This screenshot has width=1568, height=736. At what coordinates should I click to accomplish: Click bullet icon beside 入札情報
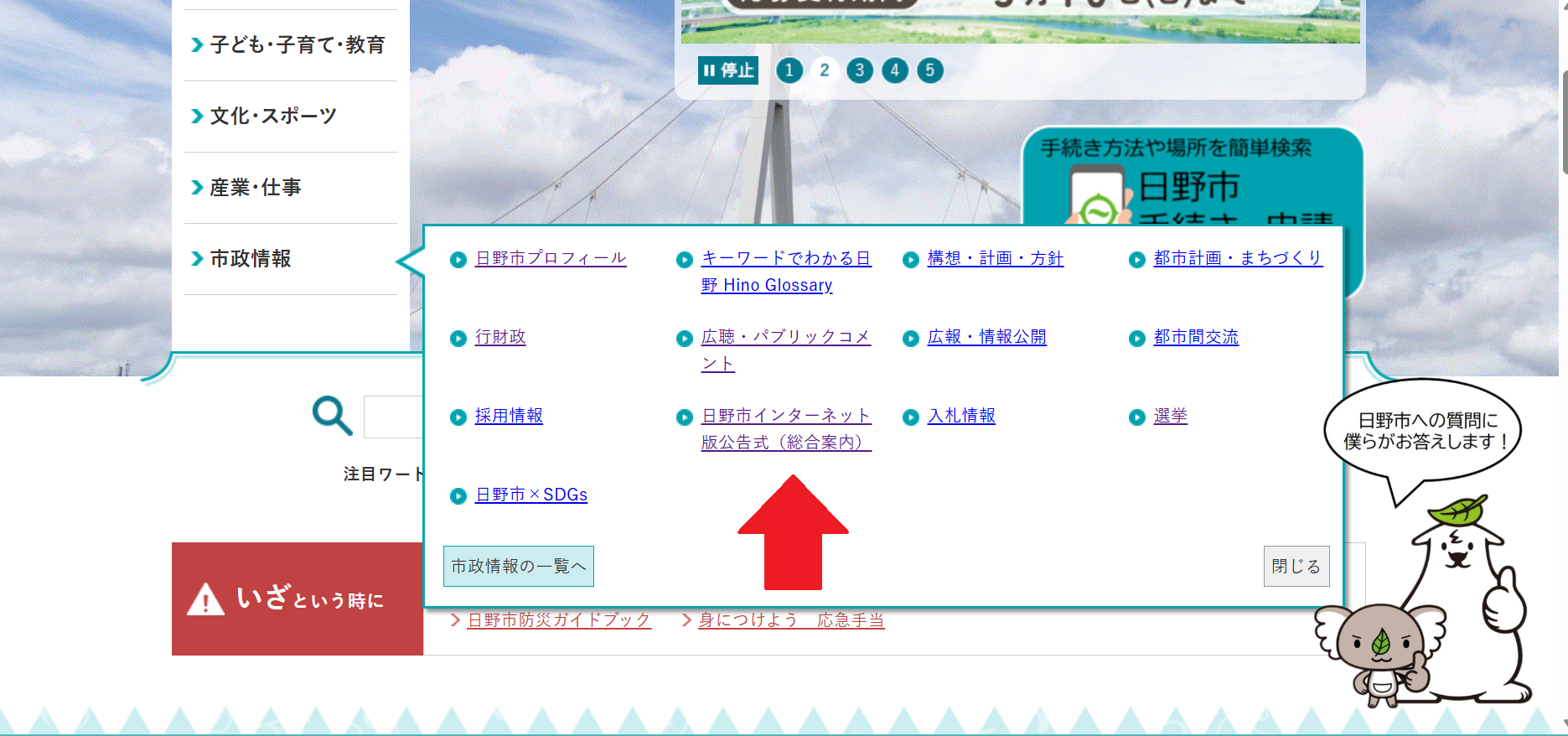(x=910, y=417)
